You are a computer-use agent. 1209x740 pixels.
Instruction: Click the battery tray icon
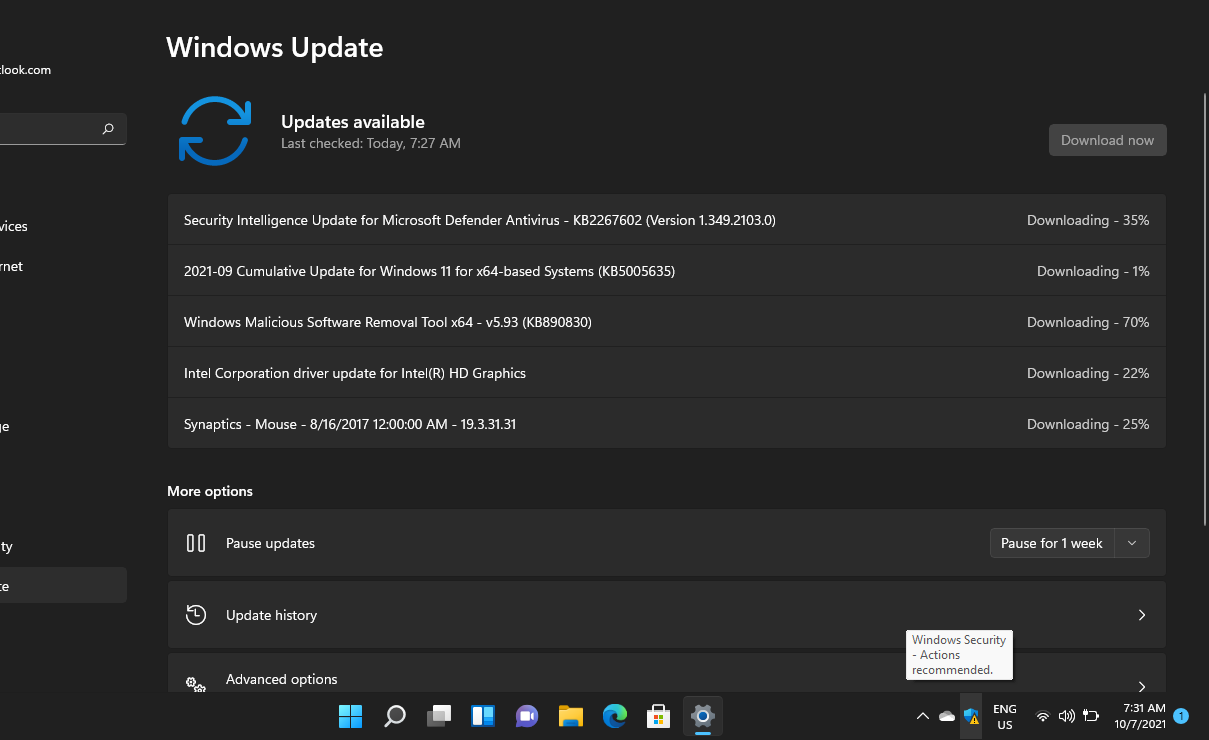[1091, 716]
